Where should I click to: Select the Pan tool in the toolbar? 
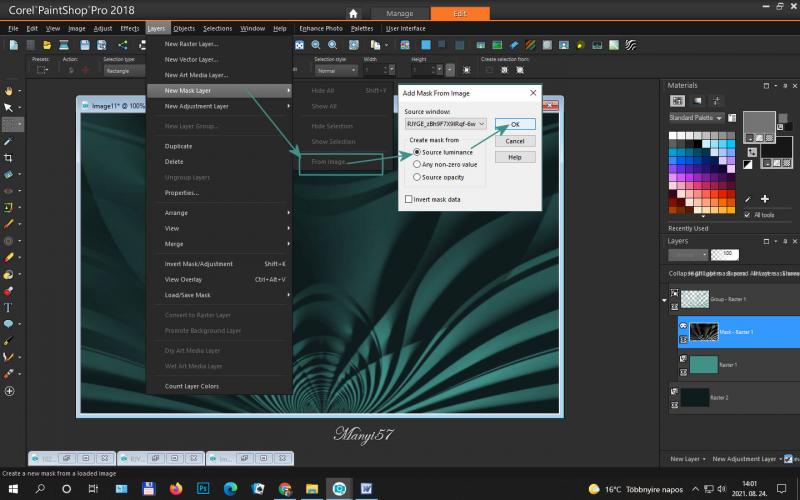coord(8,90)
